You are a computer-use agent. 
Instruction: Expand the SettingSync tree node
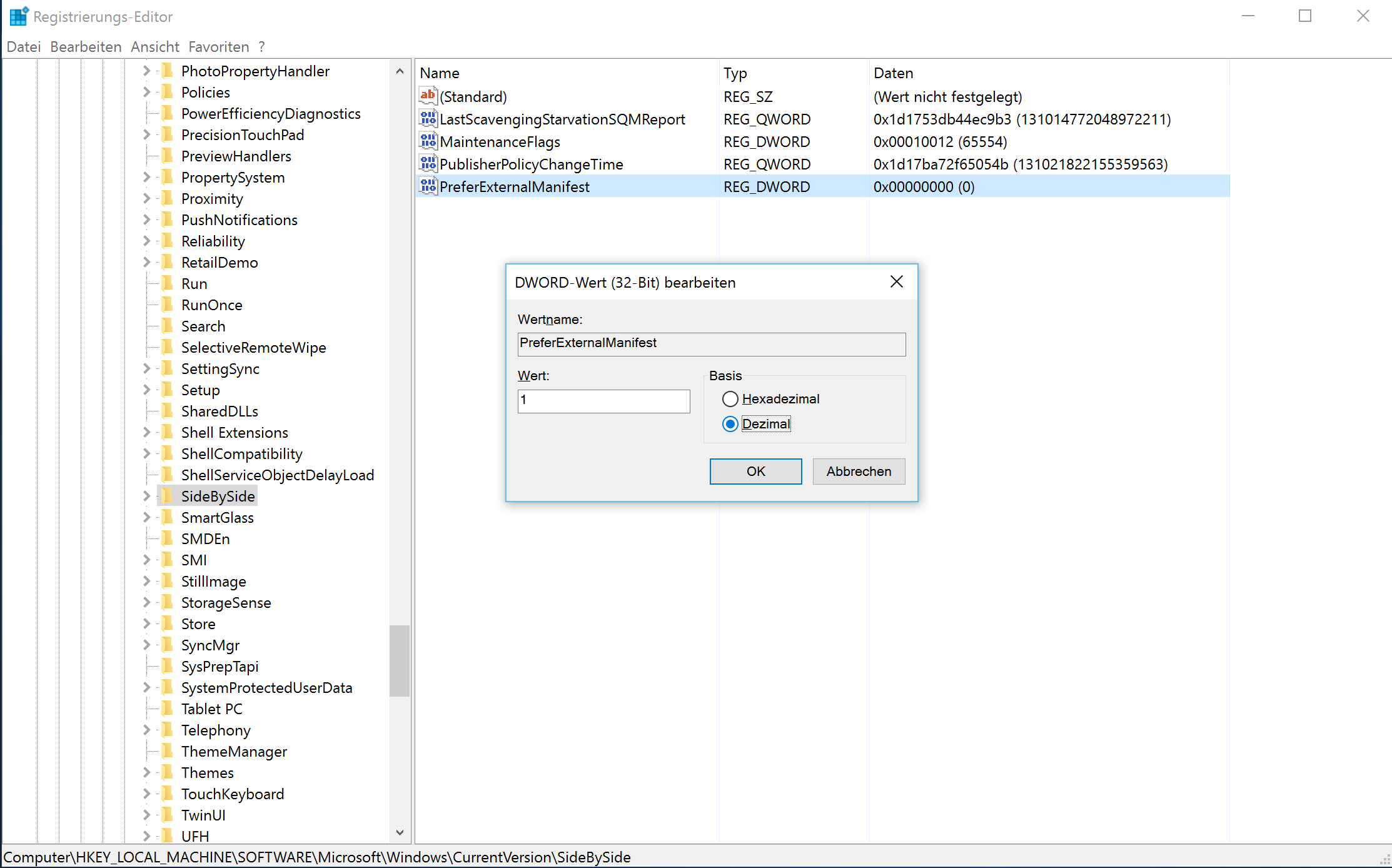point(146,368)
